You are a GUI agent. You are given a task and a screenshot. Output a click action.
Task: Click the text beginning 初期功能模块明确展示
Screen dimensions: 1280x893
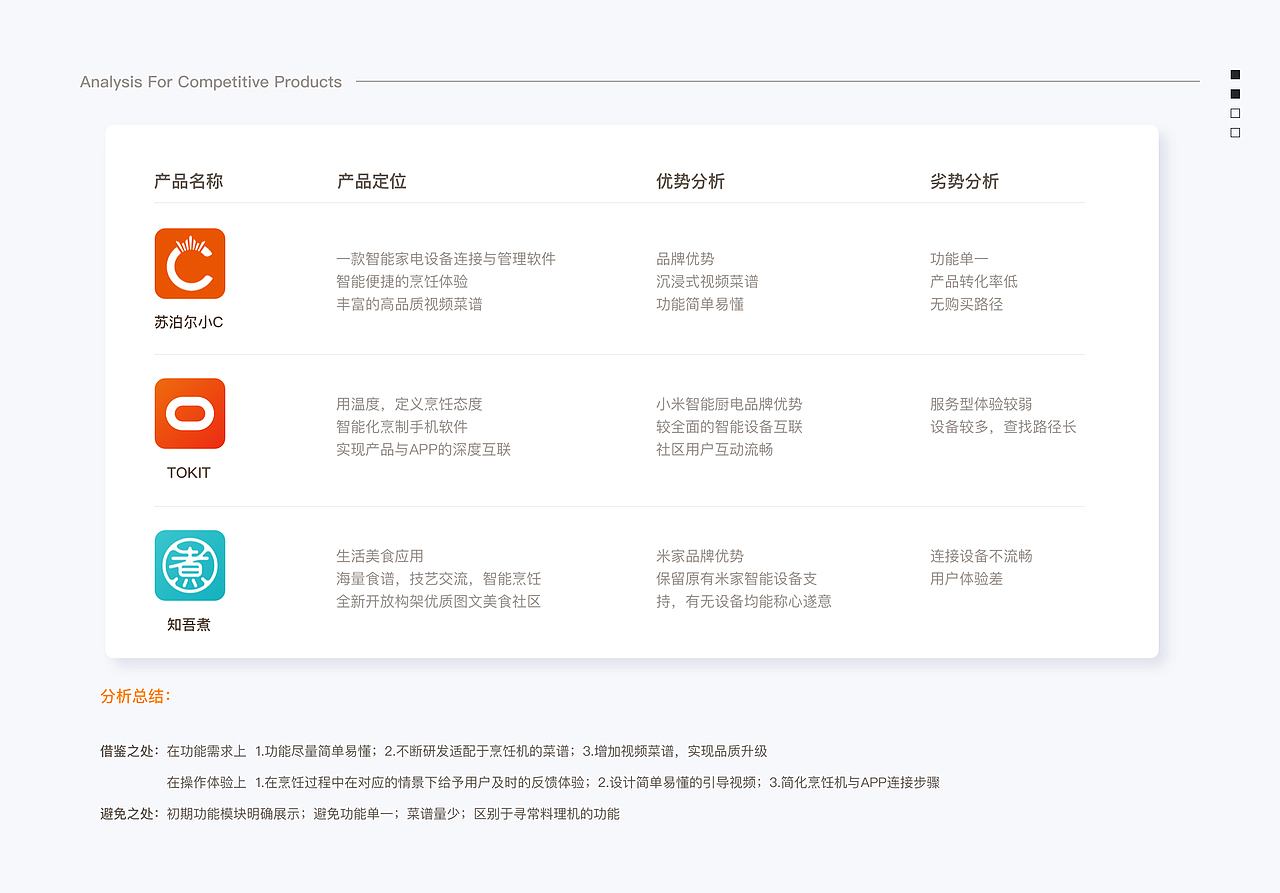click(x=393, y=814)
